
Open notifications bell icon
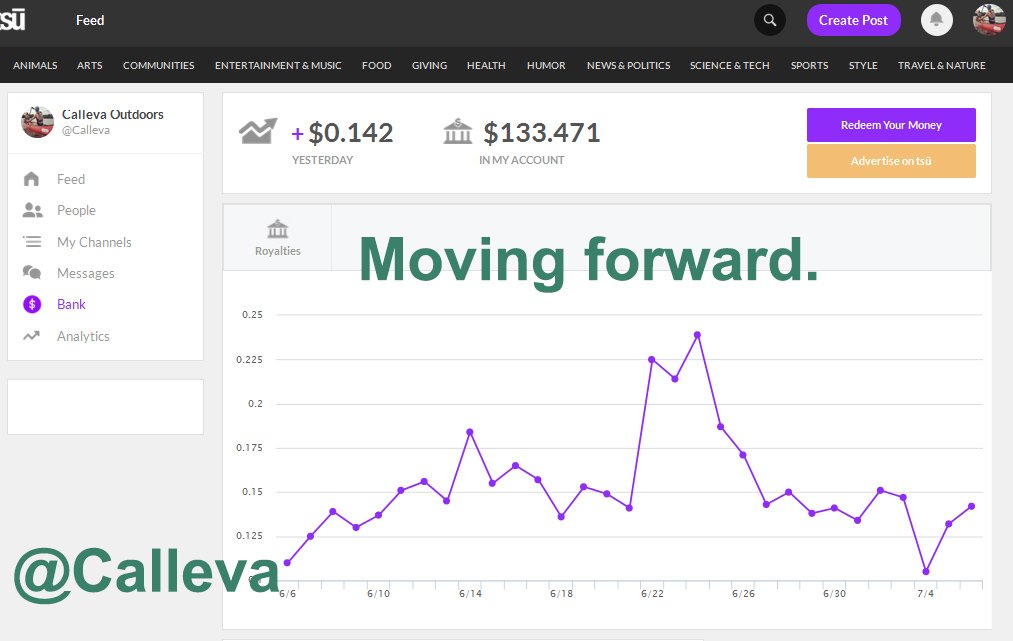tap(936, 20)
